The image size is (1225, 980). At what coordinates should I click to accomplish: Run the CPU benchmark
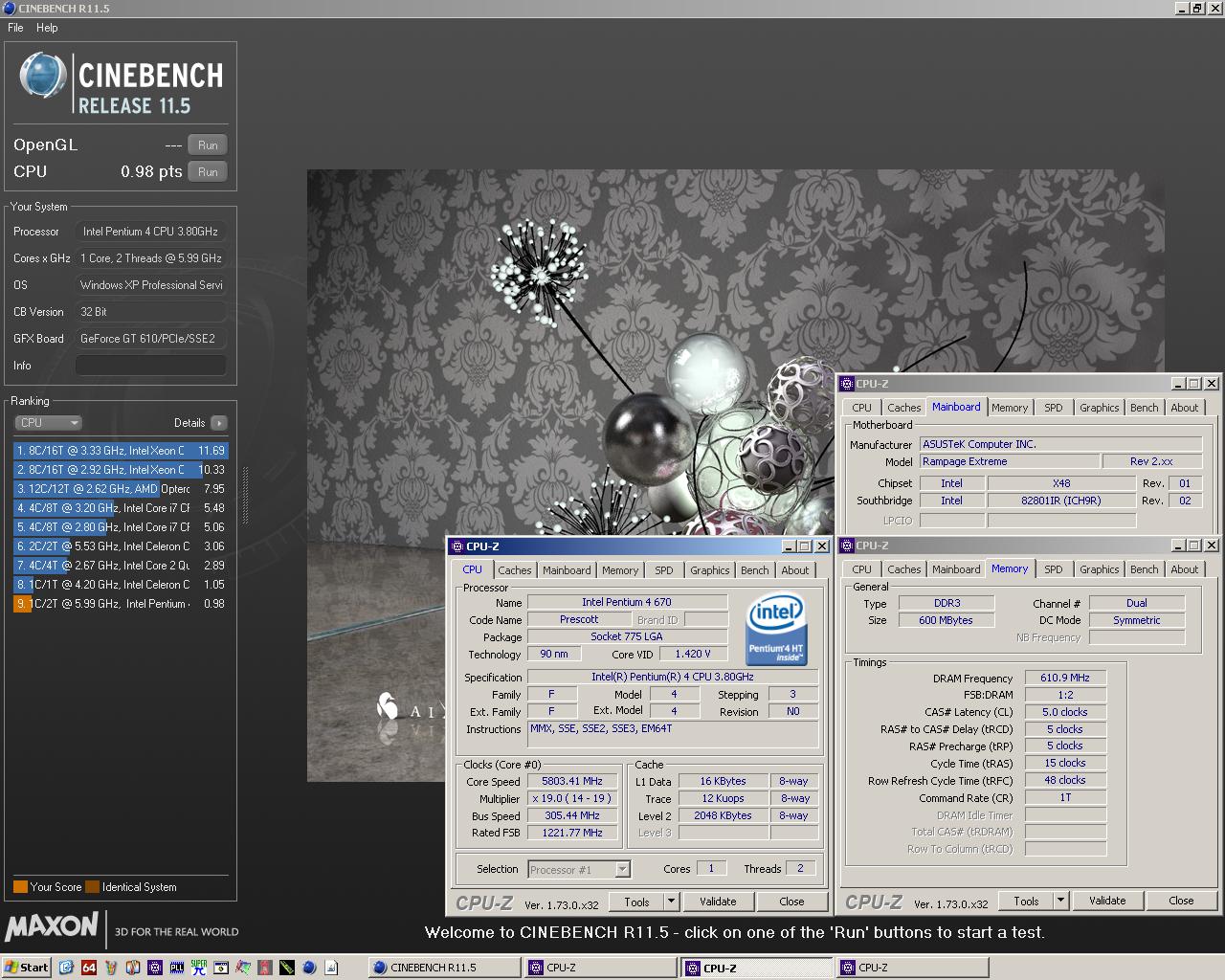pyautogui.click(x=208, y=172)
